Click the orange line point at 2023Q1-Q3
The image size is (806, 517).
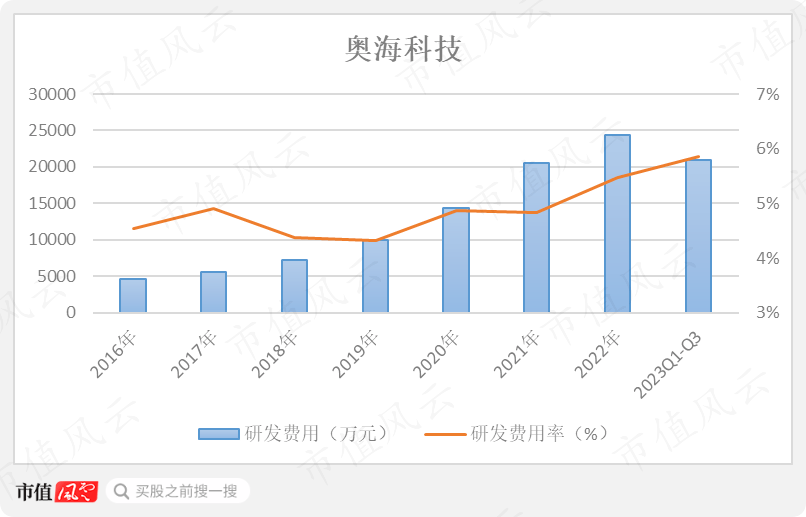click(x=698, y=157)
